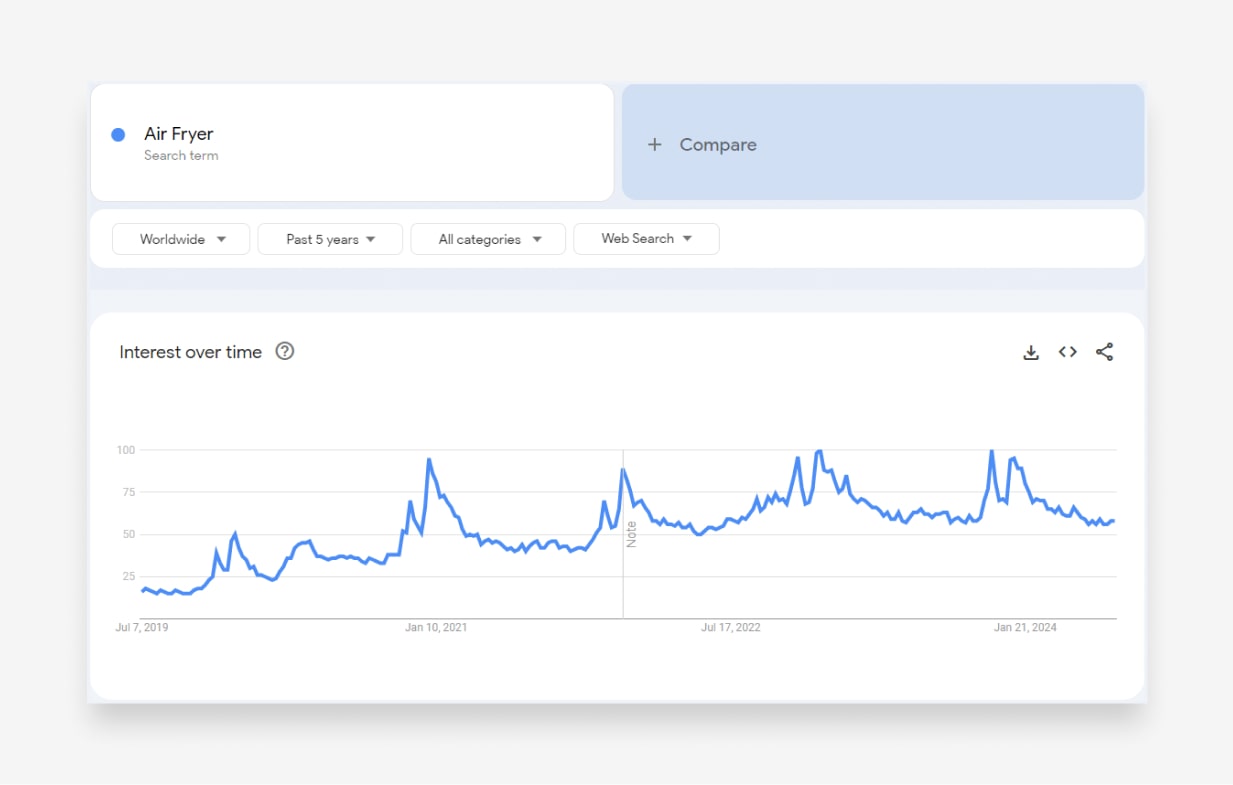This screenshot has width=1233, height=785.
Task: Select the Note marker on the chart
Action: click(631, 534)
